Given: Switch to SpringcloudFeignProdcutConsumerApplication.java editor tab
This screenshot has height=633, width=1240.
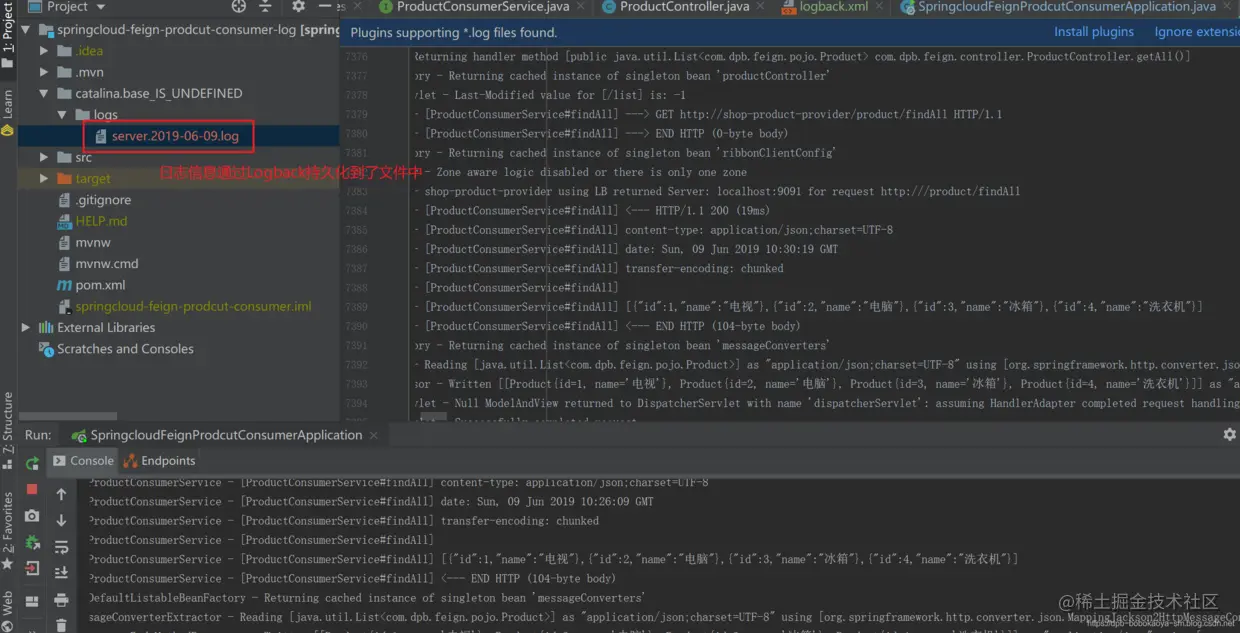Looking at the screenshot, I should [x=1058, y=7].
